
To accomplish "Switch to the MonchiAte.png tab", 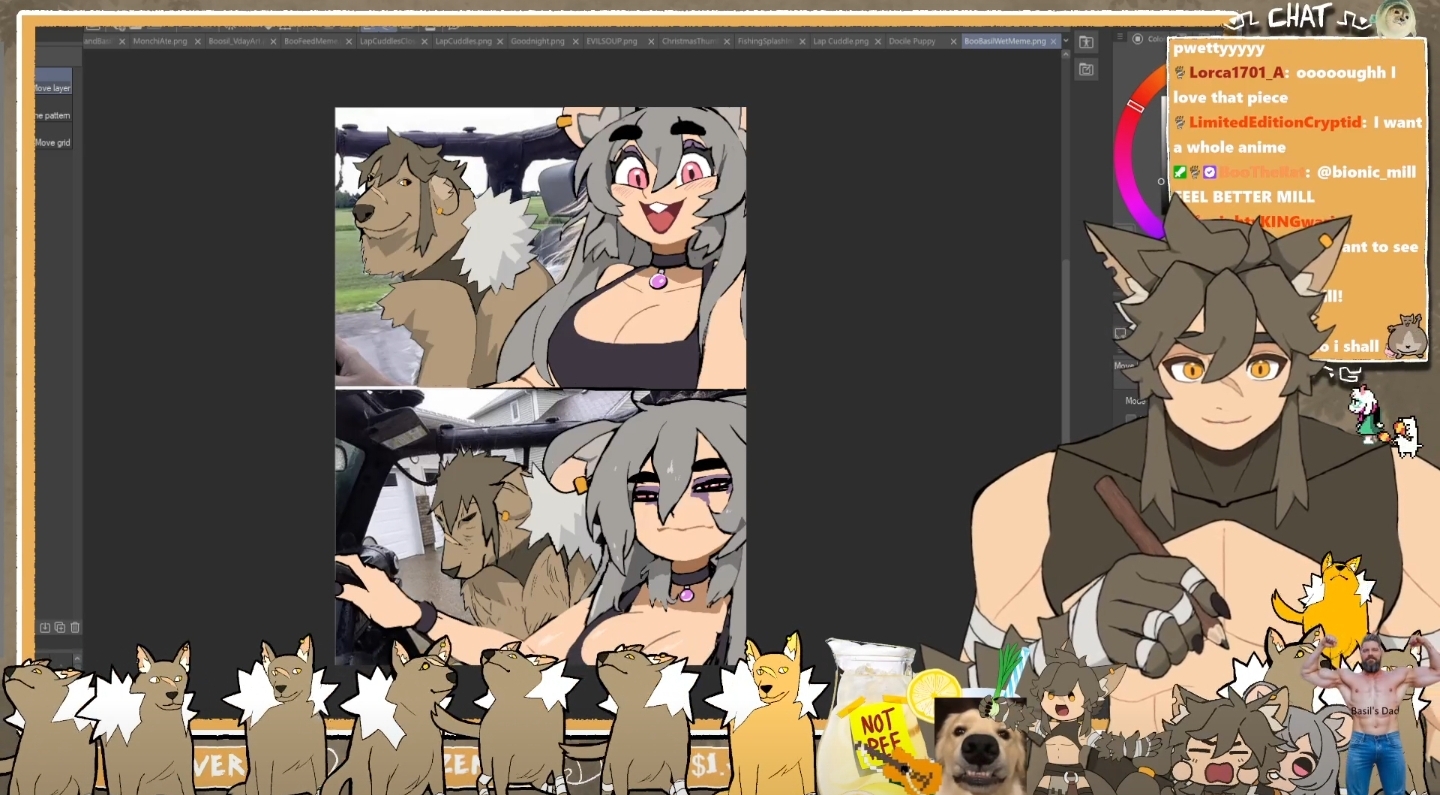I will 159,41.
